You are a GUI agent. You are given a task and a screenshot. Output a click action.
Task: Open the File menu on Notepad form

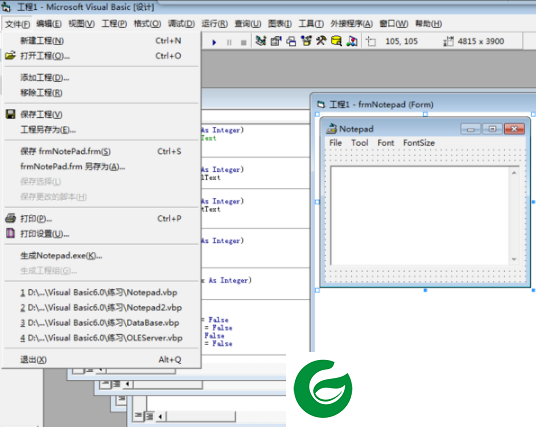point(335,143)
